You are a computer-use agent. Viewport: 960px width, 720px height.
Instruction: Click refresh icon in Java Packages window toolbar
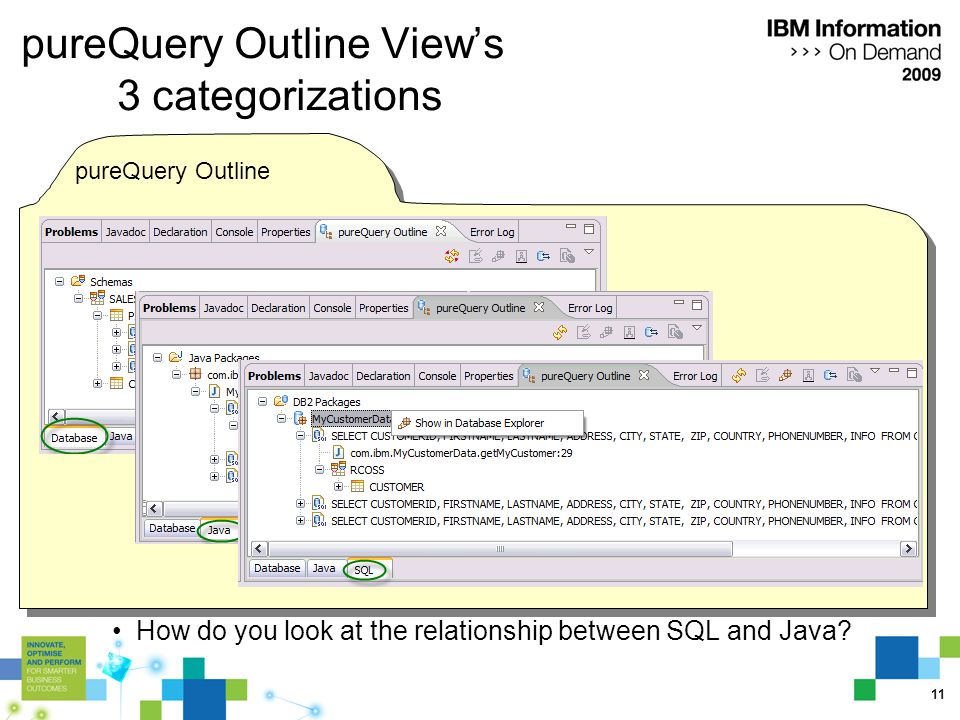pyautogui.click(x=560, y=332)
